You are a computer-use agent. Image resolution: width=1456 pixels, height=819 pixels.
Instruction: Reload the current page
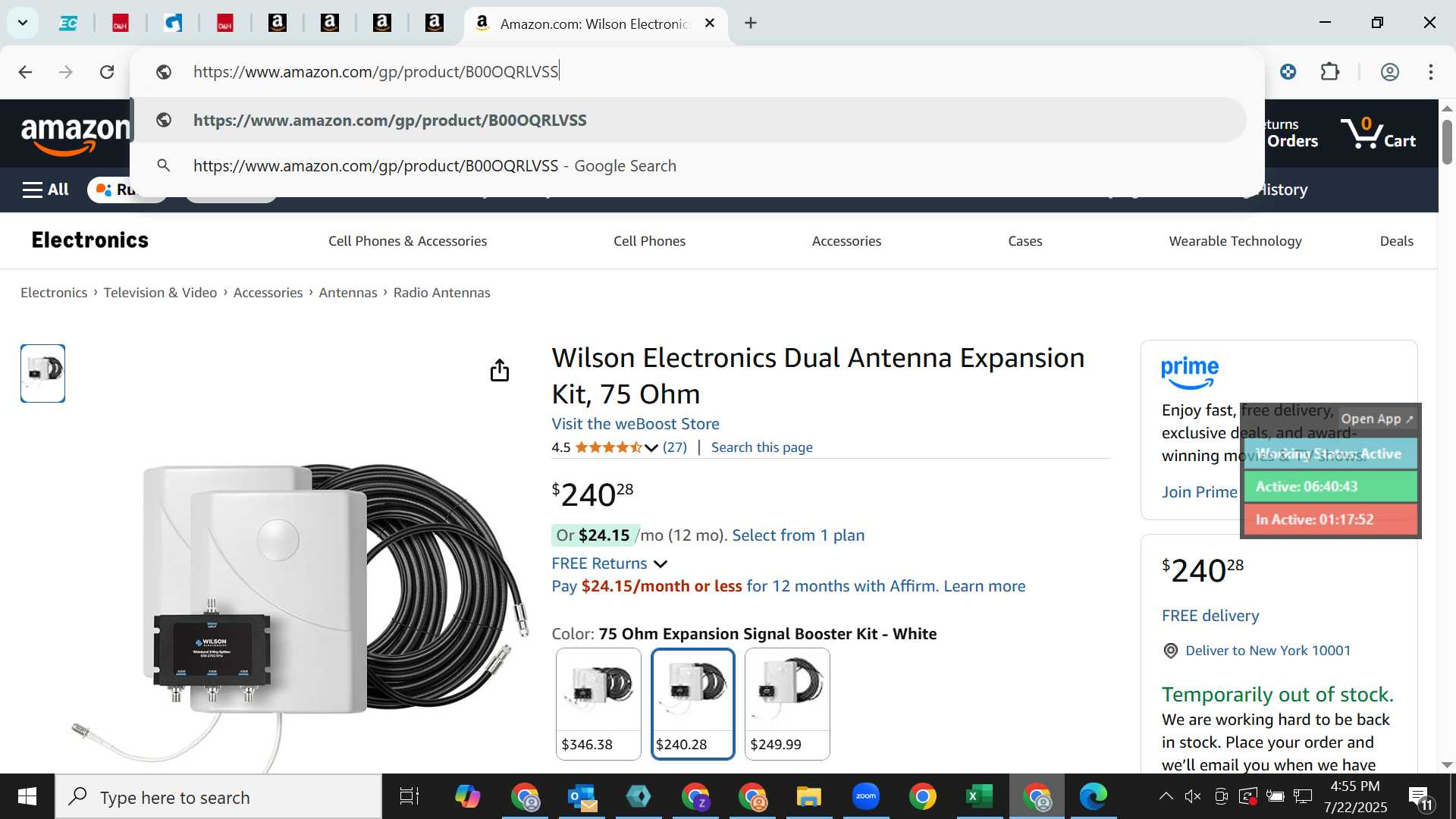107,72
